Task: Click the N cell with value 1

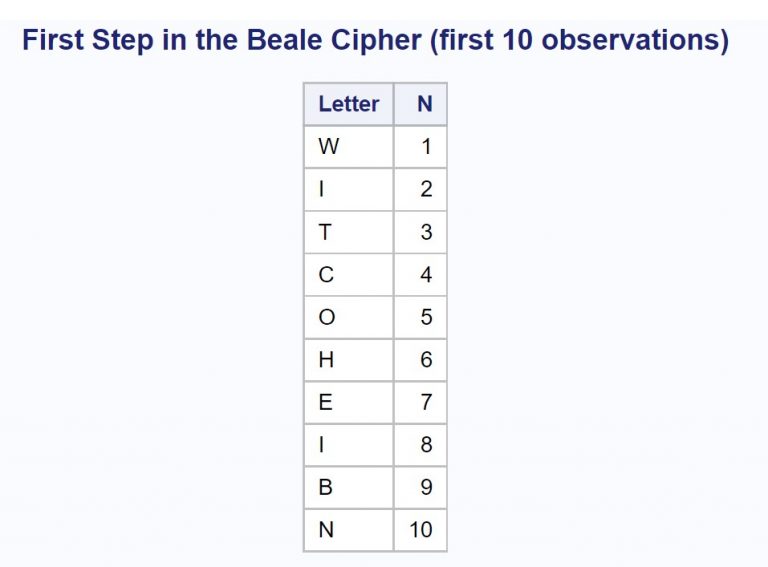Action: pos(420,147)
